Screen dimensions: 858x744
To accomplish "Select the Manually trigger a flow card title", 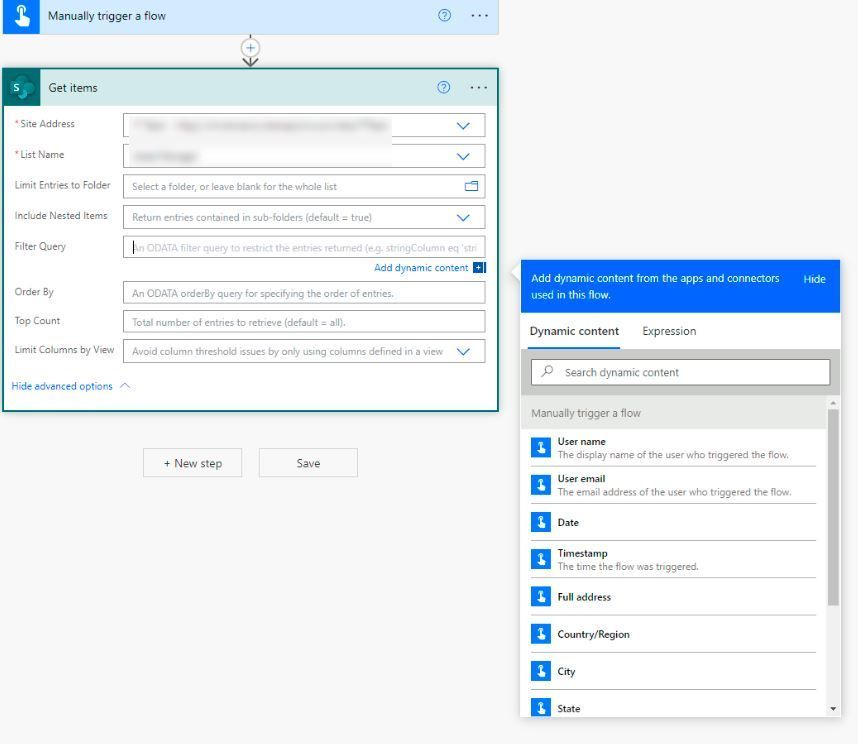I will 107,16.
